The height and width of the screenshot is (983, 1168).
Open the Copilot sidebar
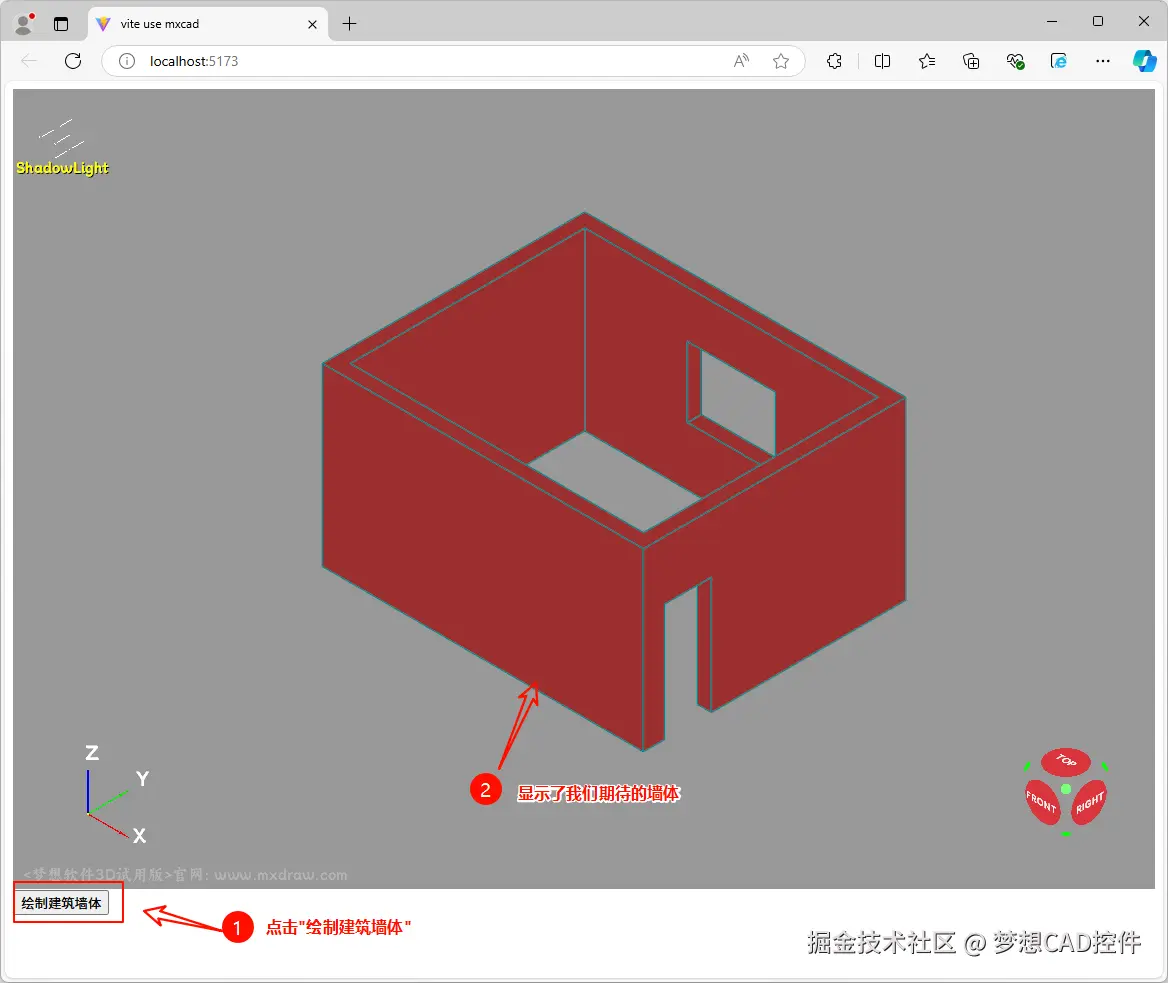click(x=1144, y=61)
